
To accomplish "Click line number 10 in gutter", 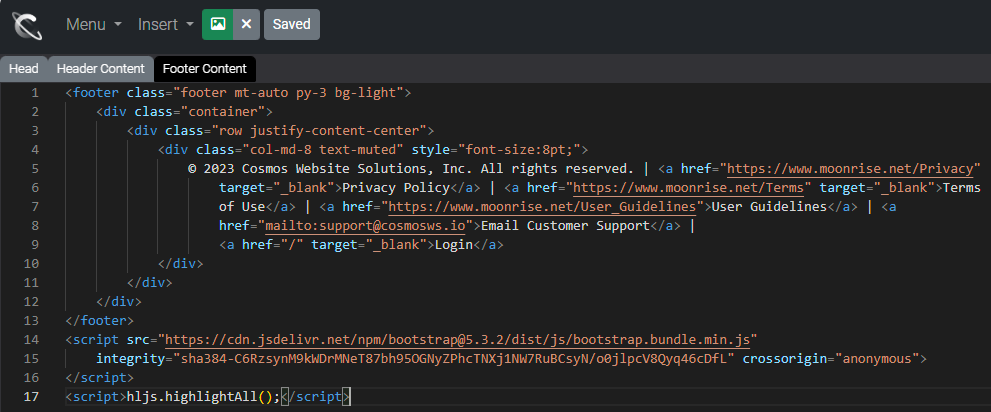I will point(32,264).
